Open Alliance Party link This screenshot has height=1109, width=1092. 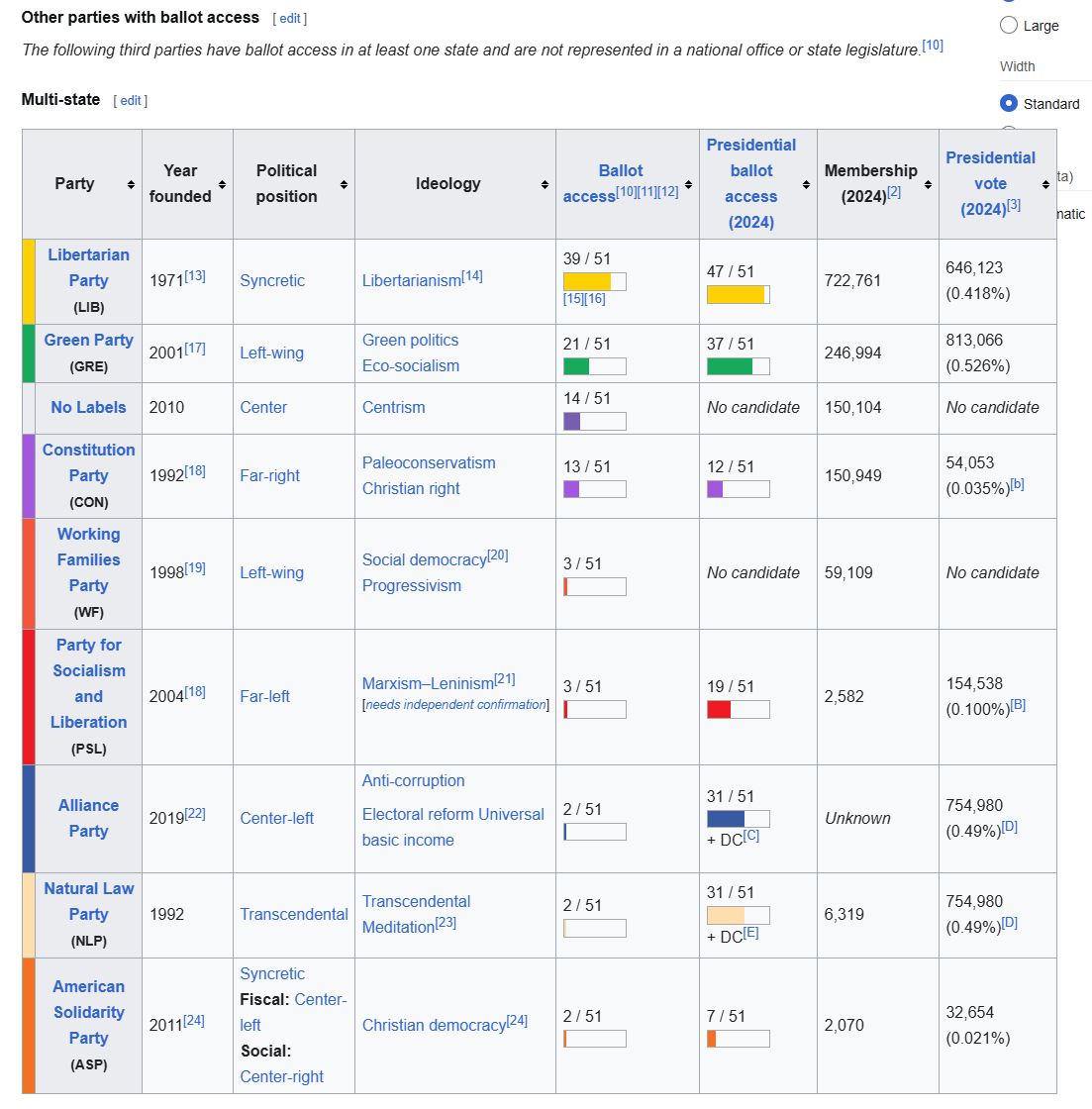tap(88, 818)
